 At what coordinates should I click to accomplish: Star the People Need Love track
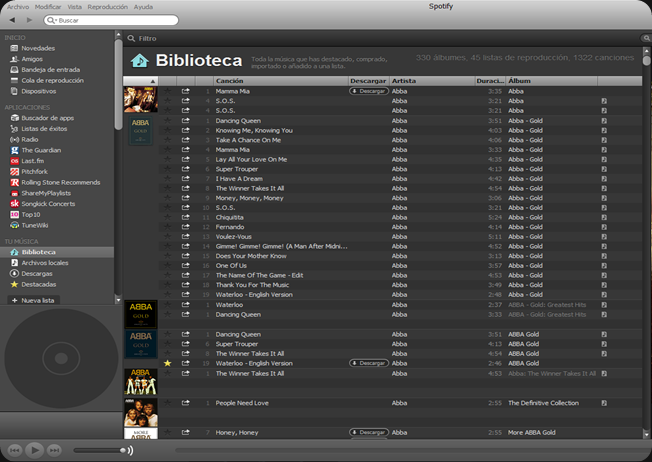[x=167, y=403]
